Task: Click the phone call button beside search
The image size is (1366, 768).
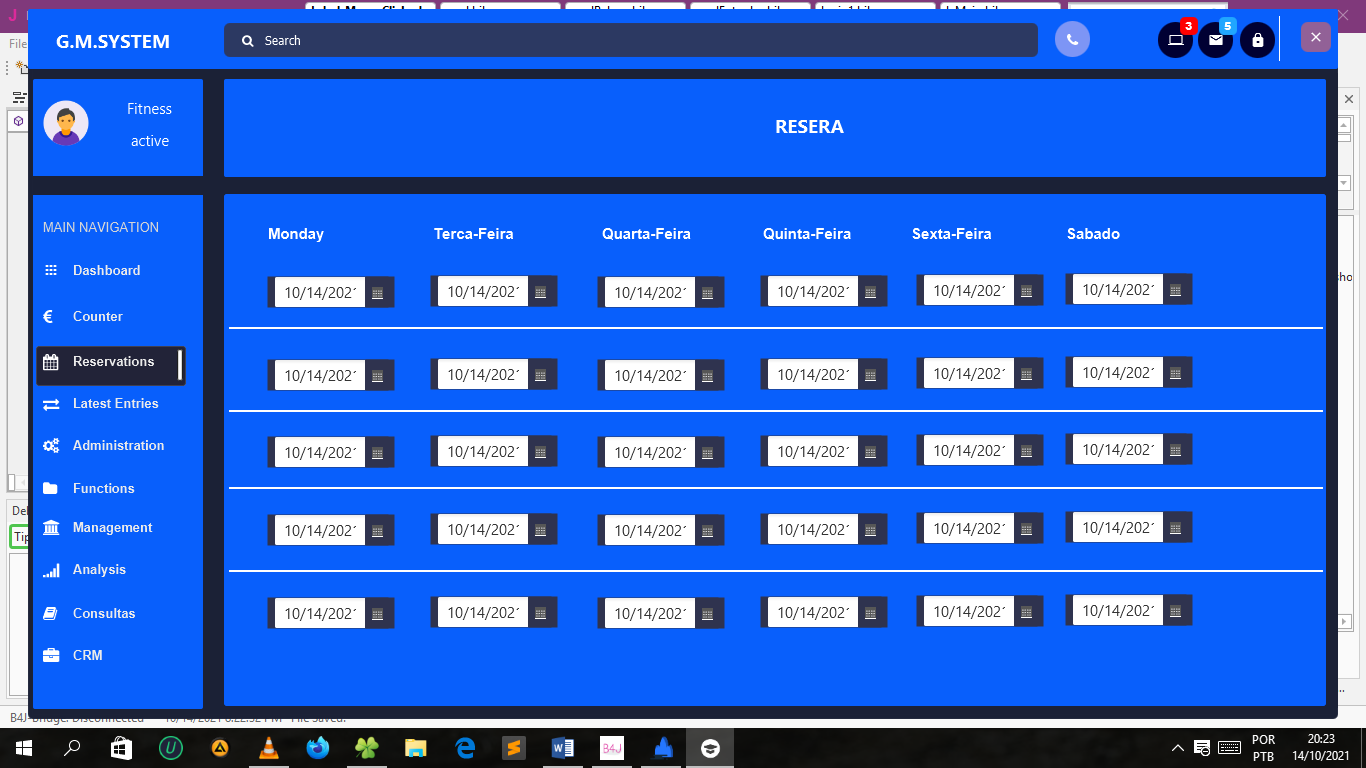Action: point(1072,40)
